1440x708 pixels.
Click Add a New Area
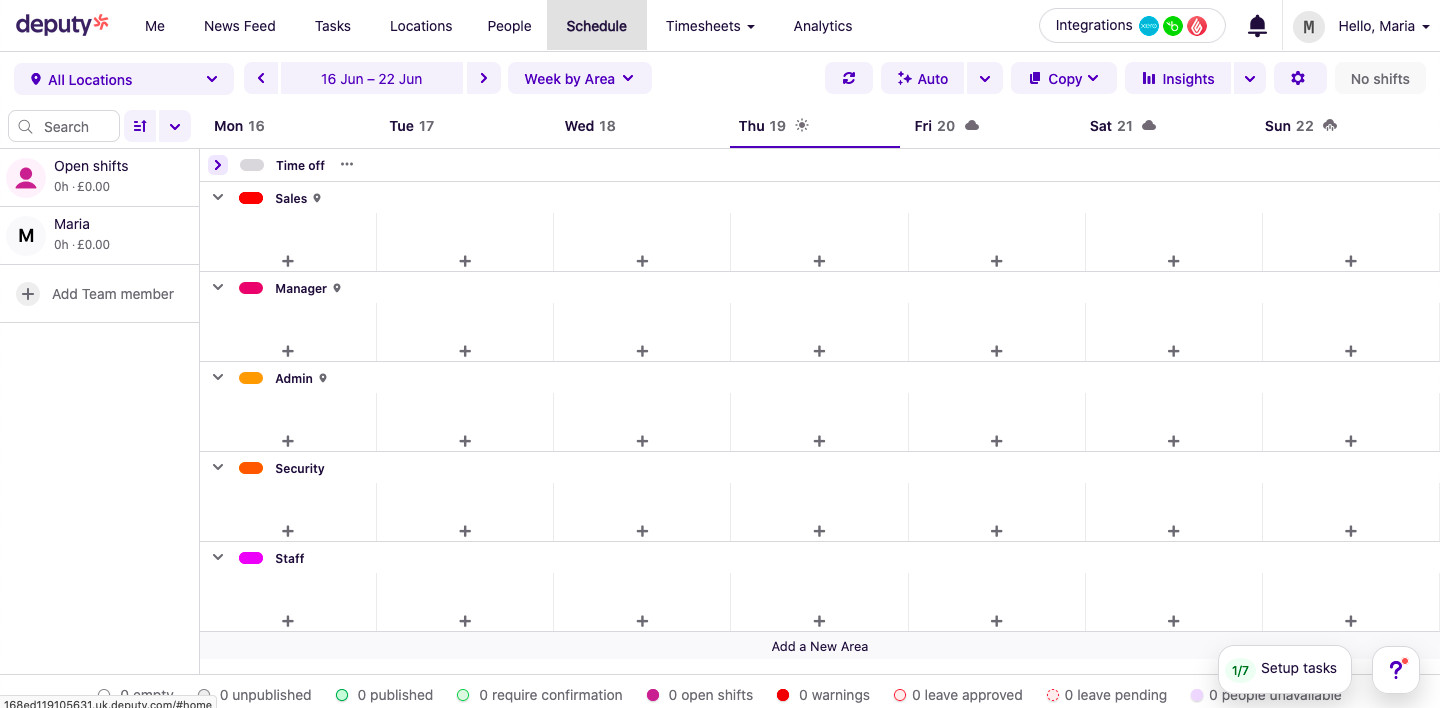[x=819, y=646]
